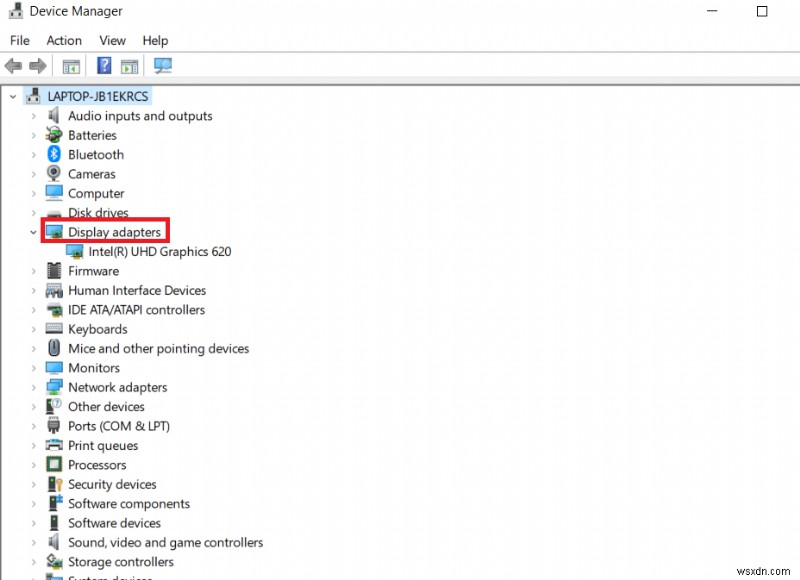
Task: Click the Network adapters icon
Action: (52, 387)
